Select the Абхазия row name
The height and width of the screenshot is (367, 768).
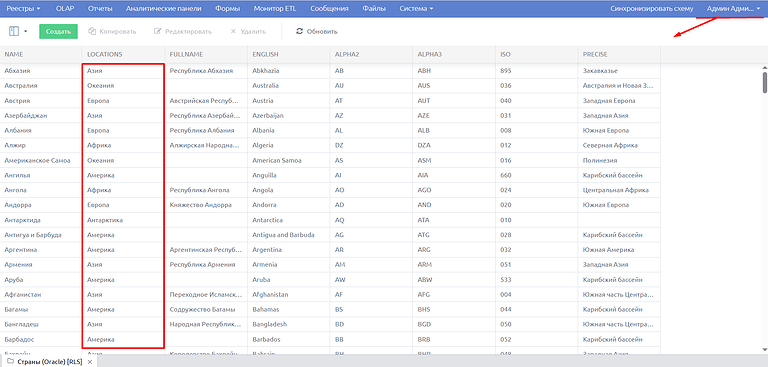click(x=41, y=71)
